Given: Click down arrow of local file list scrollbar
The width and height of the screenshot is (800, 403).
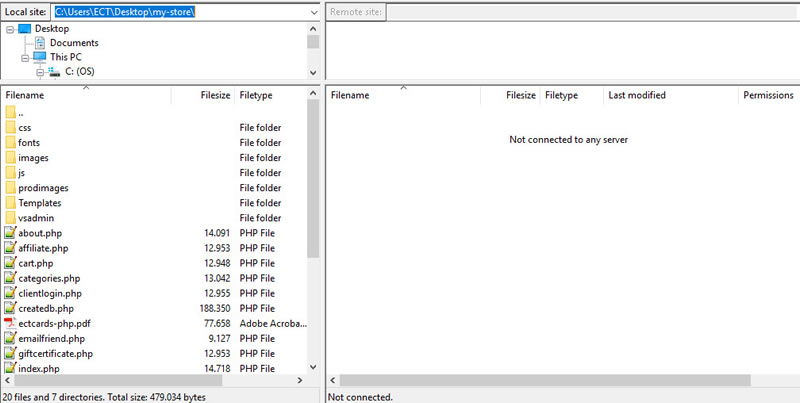Looking at the screenshot, I should pyautogui.click(x=313, y=367).
